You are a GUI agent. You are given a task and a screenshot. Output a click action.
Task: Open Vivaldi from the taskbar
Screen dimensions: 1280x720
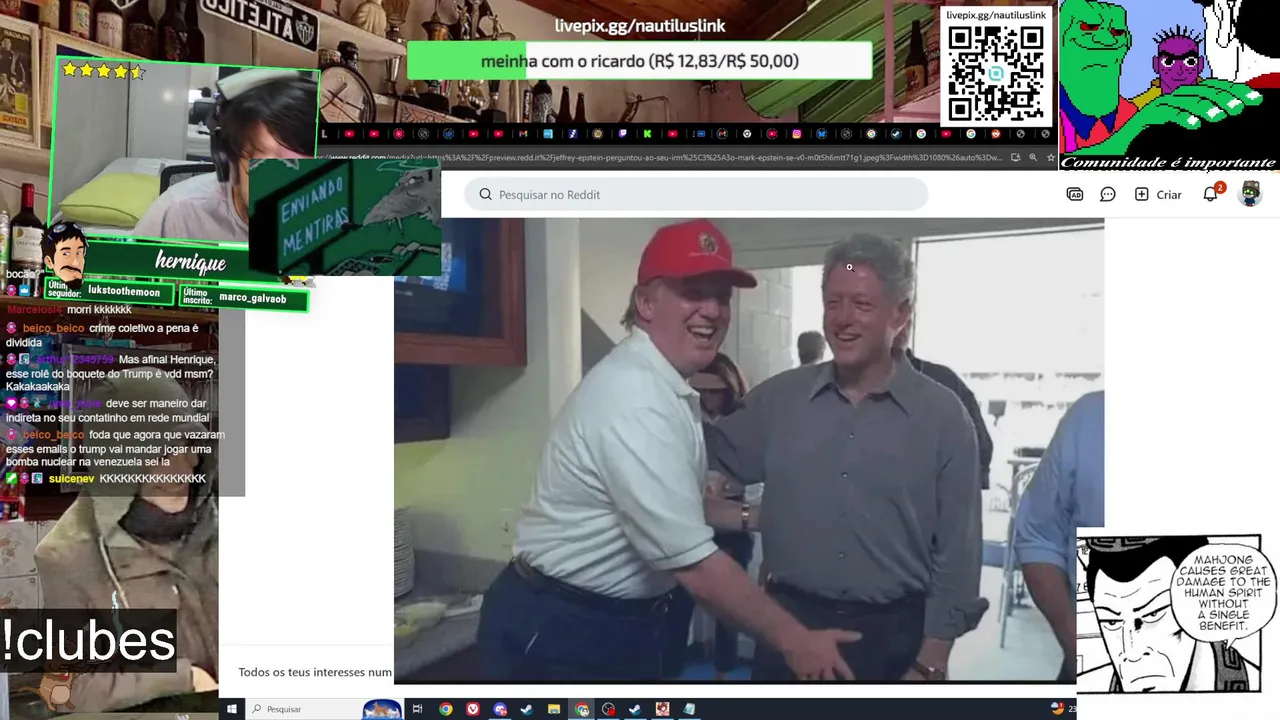pyautogui.click(x=473, y=709)
